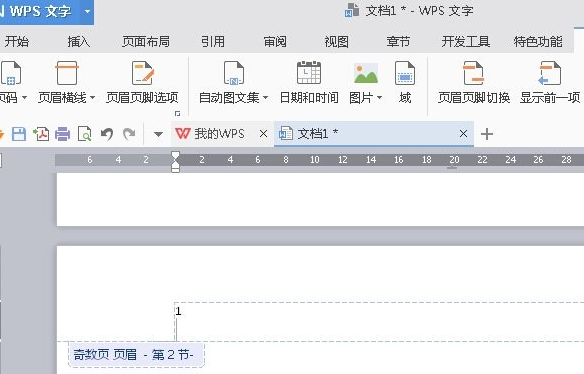Expand the quick access toolbar customize arrow
The image size is (584, 374).
158,134
